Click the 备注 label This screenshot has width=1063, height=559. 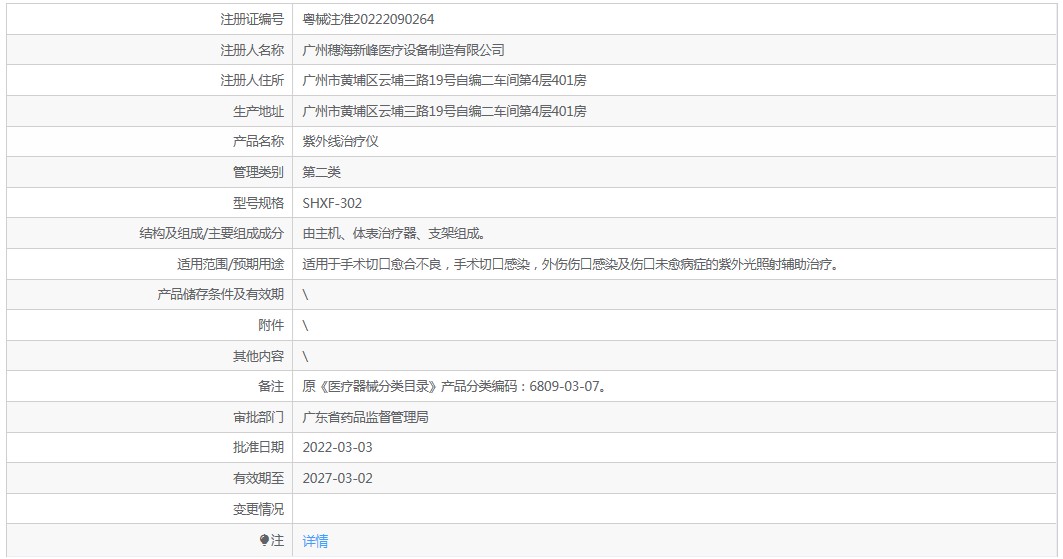coord(271,386)
